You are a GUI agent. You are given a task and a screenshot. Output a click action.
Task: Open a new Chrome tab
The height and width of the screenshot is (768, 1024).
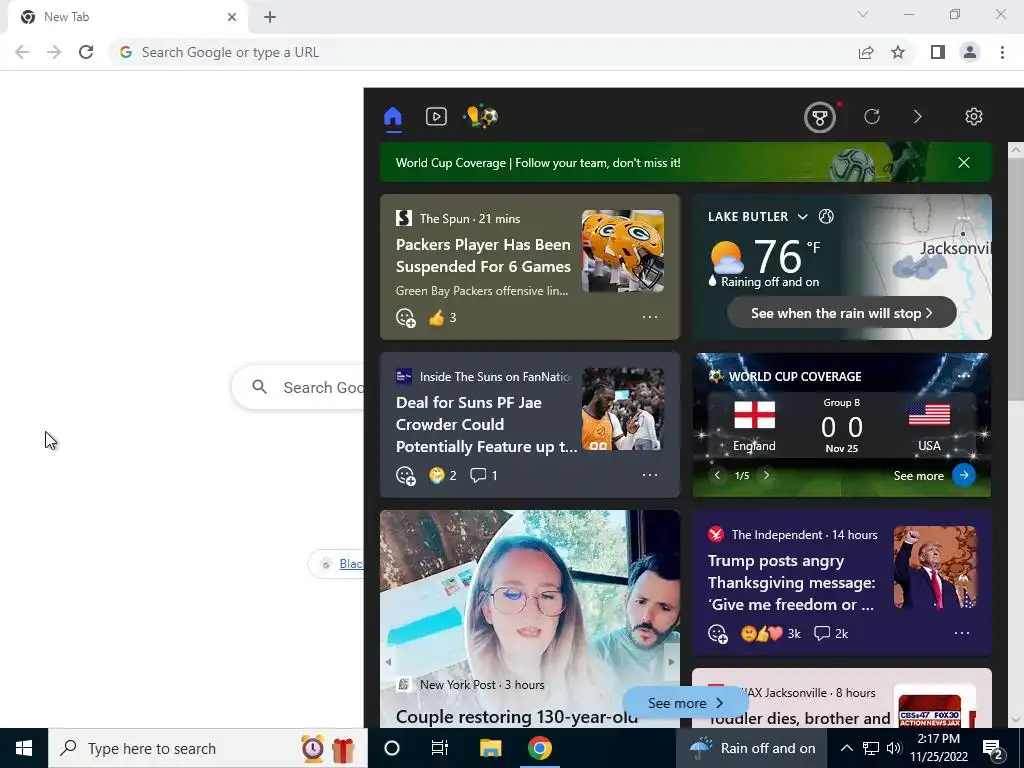[x=270, y=17]
